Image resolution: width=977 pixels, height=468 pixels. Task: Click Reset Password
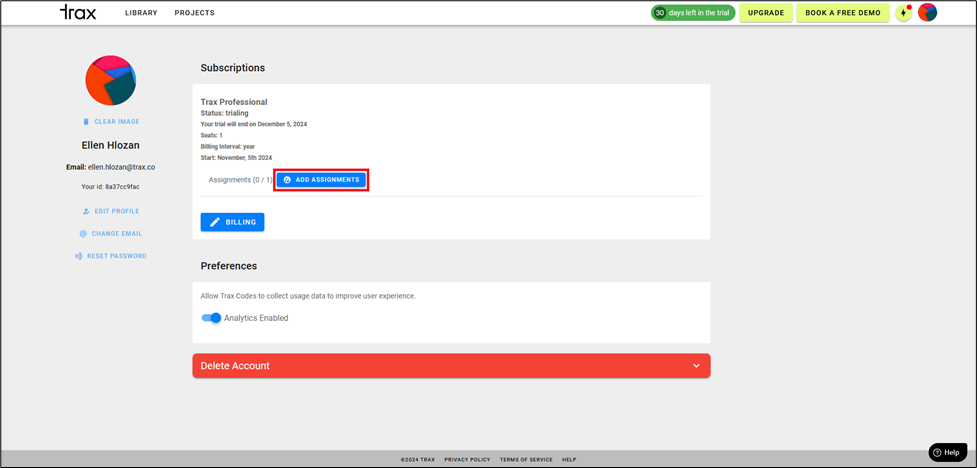(x=111, y=256)
